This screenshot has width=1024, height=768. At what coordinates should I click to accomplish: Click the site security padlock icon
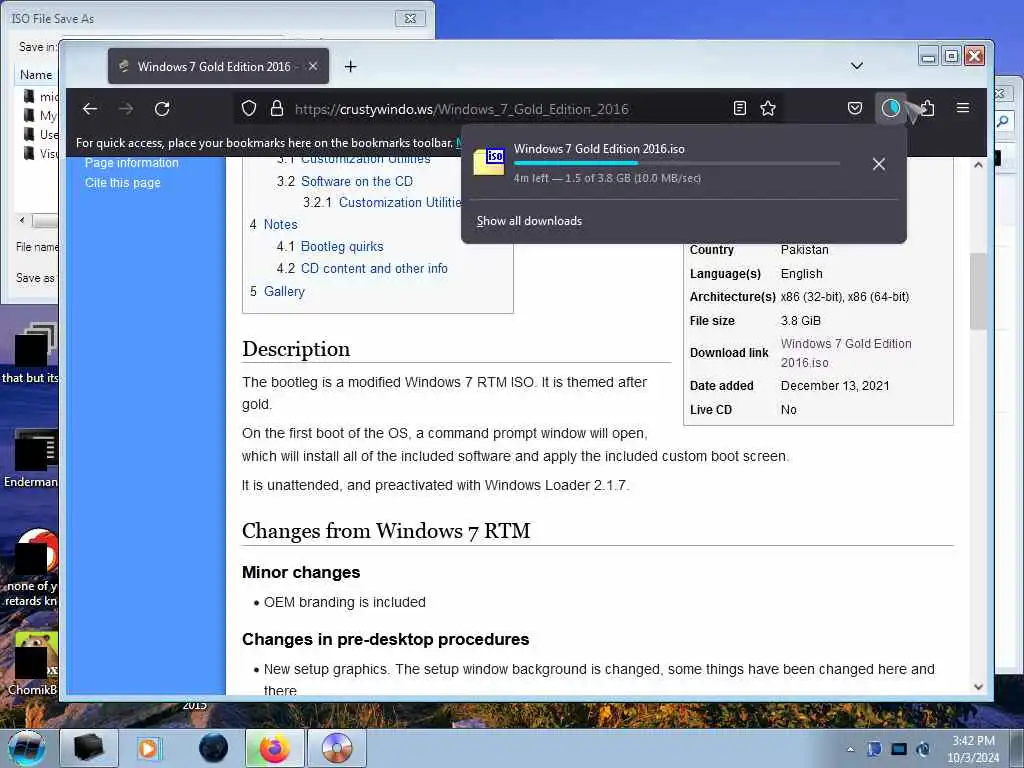click(277, 108)
